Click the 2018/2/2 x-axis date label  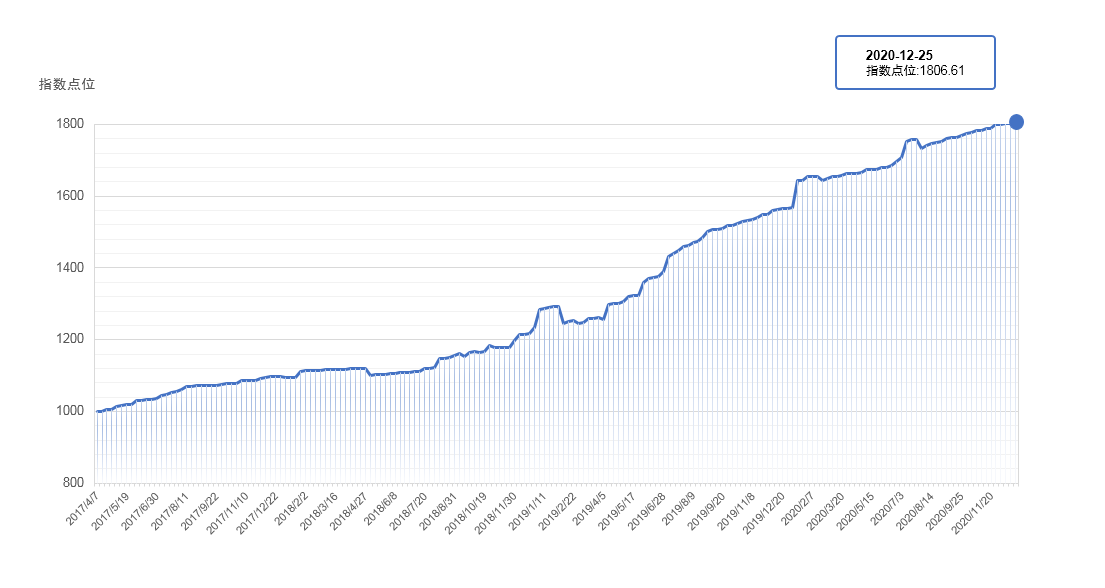pos(291,508)
